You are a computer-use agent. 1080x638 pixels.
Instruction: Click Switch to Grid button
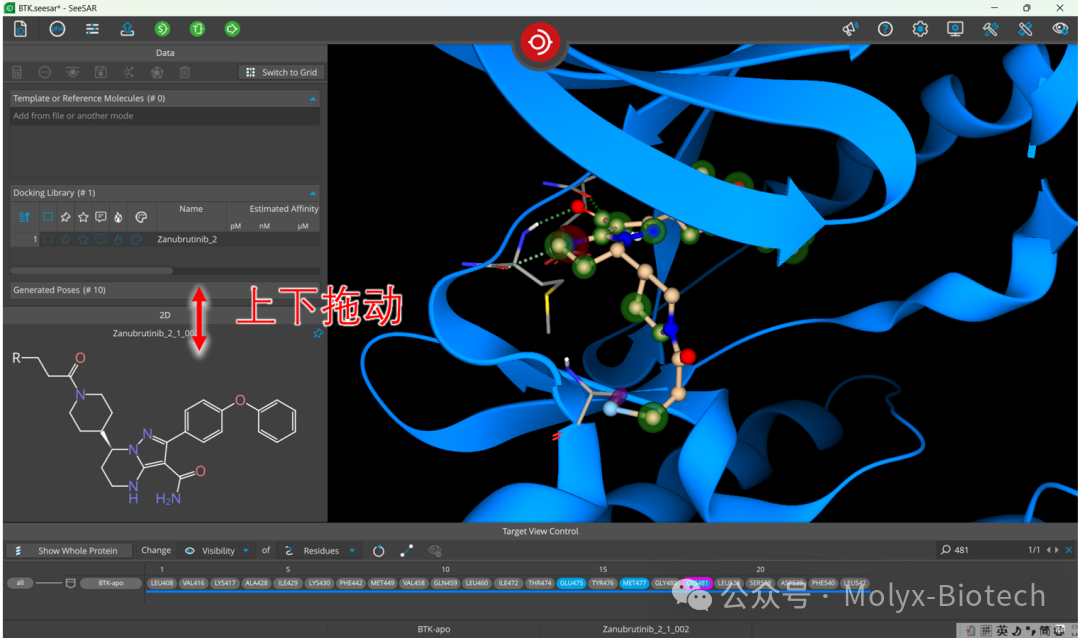(282, 72)
